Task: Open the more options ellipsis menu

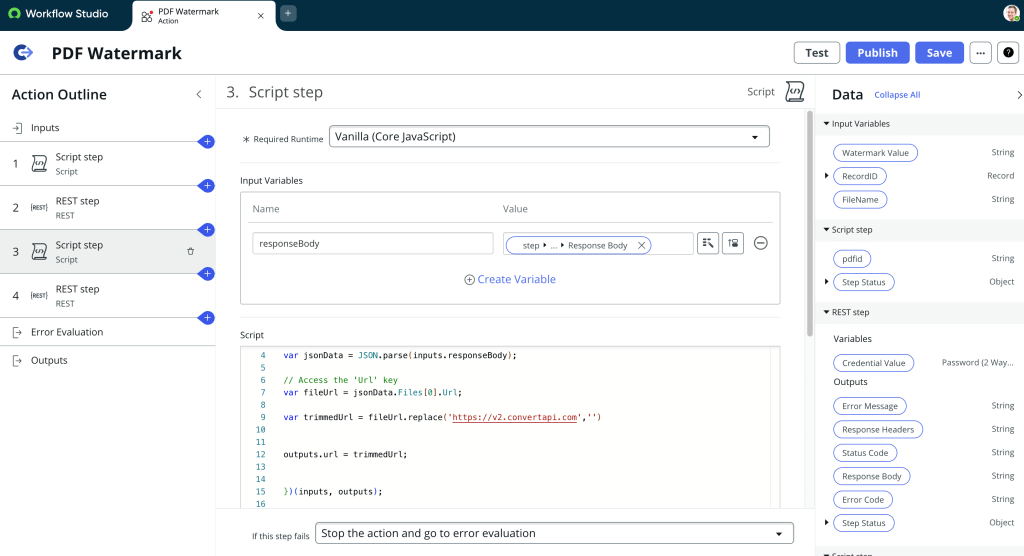Action: (x=980, y=53)
